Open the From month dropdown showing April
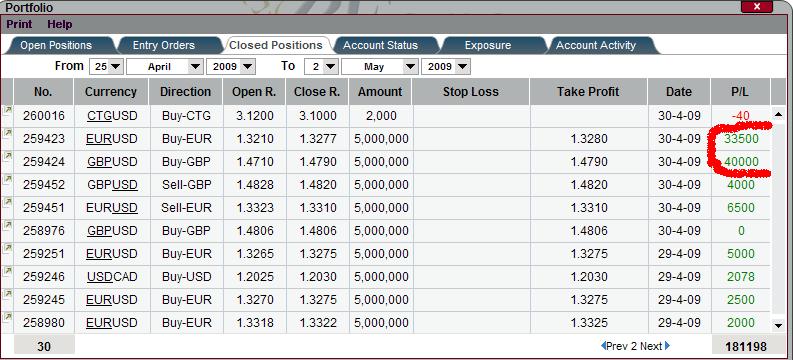Image resolution: width=793 pixels, height=360 pixels. (x=165, y=67)
